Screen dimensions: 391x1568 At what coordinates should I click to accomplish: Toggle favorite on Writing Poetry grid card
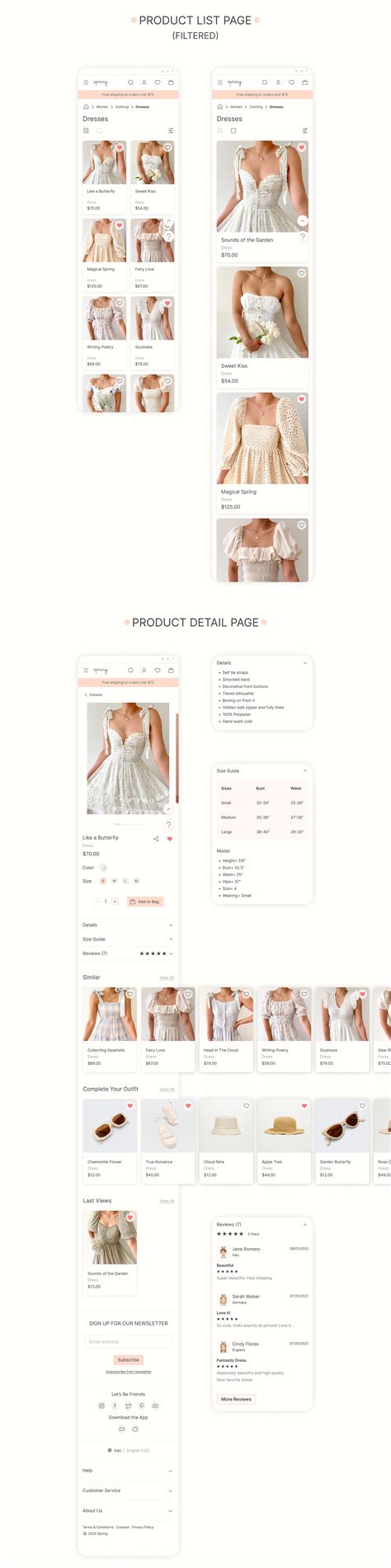(120, 304)
